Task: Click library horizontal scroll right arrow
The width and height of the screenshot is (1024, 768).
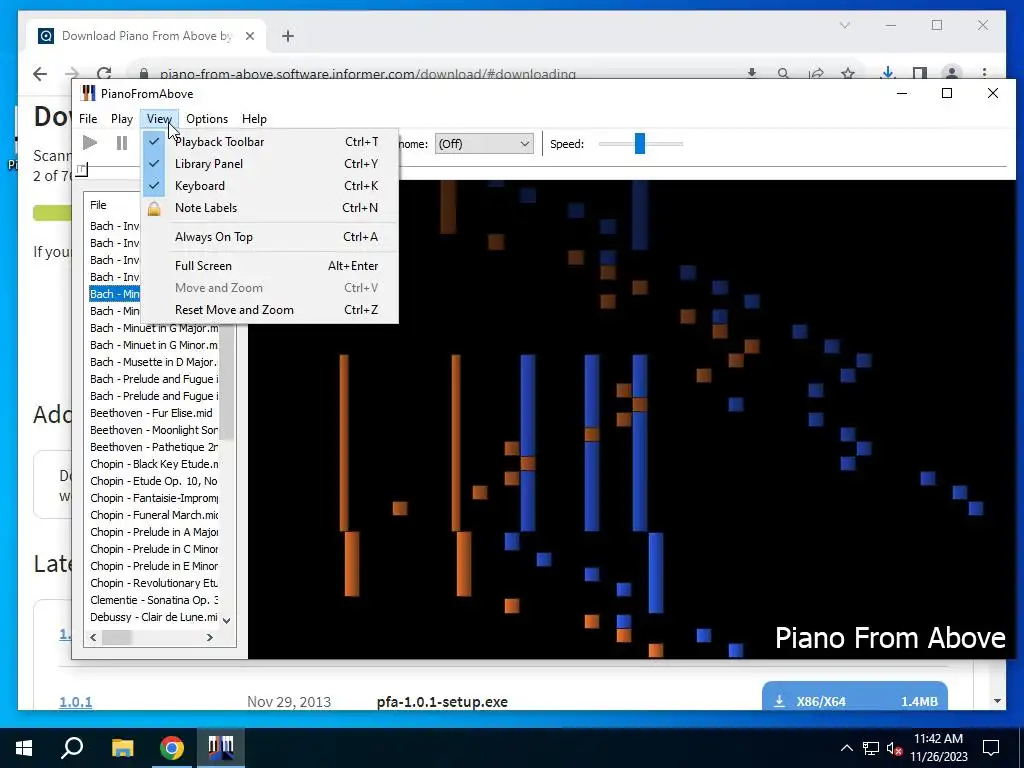Action: point(210,637)
